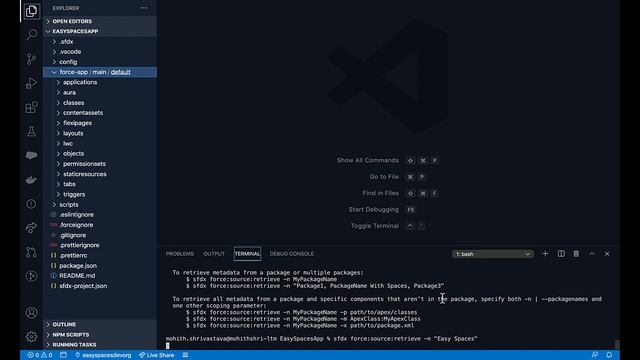The image size is (640, 360).
Task: Expand the flexipages folder
Action: [x=100, y=123]
